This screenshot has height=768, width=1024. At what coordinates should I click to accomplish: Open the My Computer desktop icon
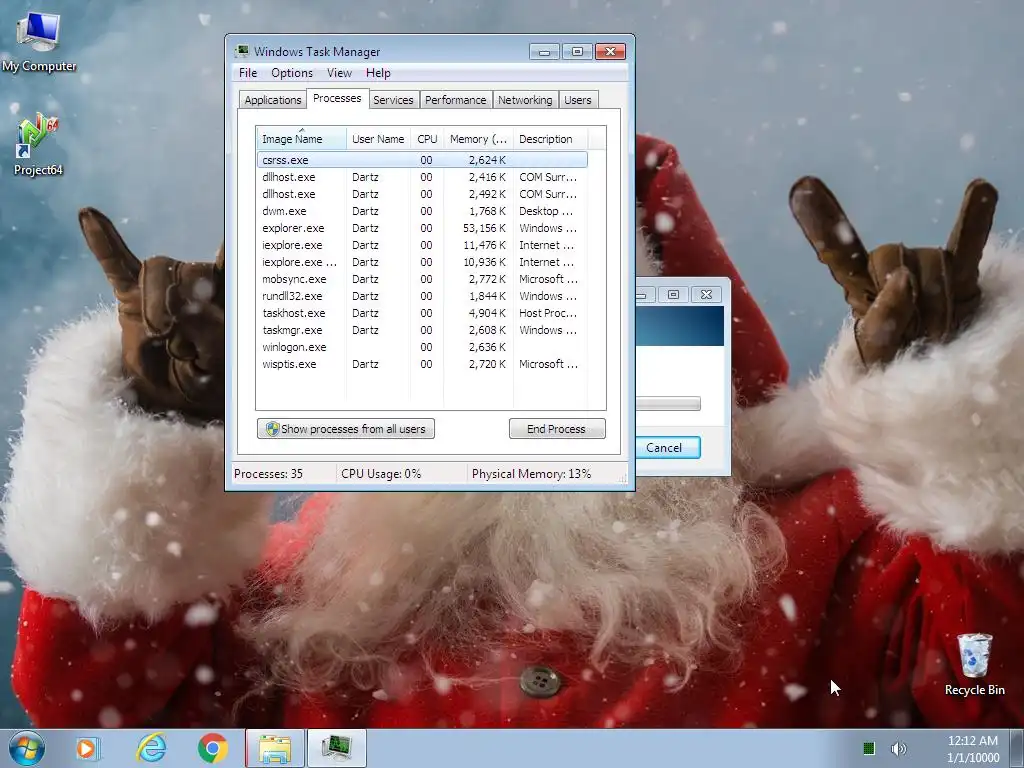click(39, 42)
